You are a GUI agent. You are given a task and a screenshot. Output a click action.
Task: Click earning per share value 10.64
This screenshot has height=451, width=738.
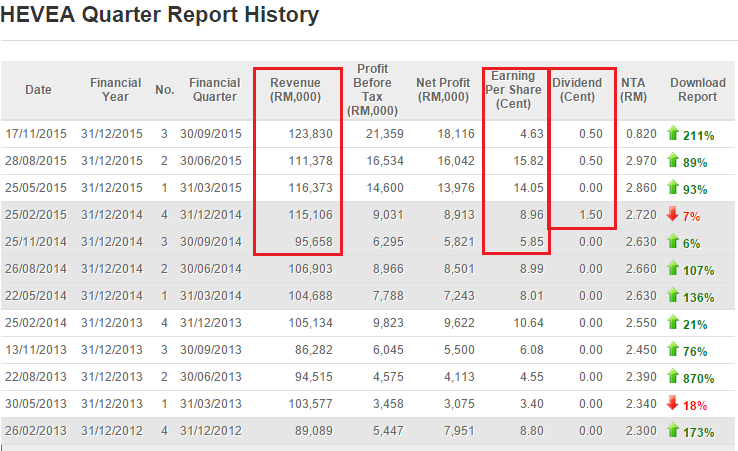coord(529,322)
